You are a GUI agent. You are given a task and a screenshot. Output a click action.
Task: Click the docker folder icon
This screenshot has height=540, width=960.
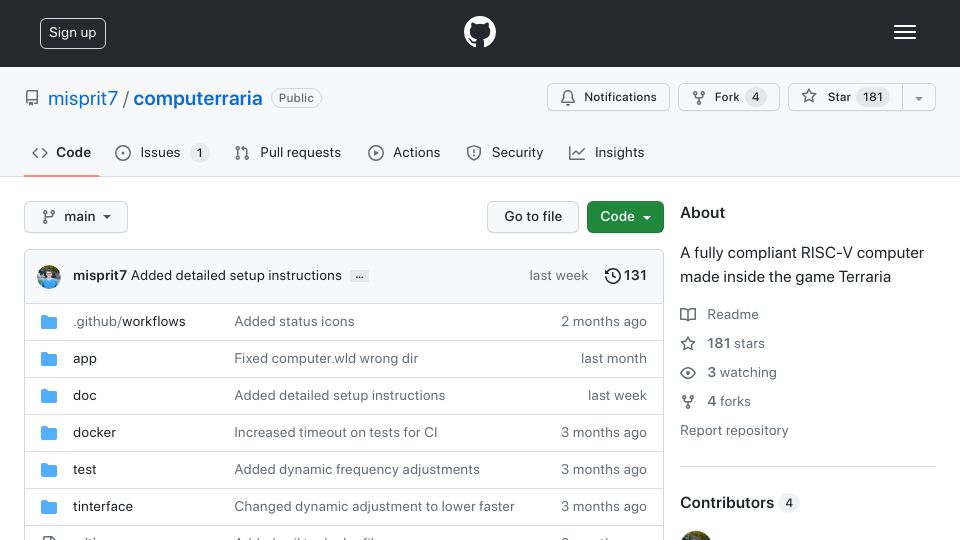click(x=49, y=433)
